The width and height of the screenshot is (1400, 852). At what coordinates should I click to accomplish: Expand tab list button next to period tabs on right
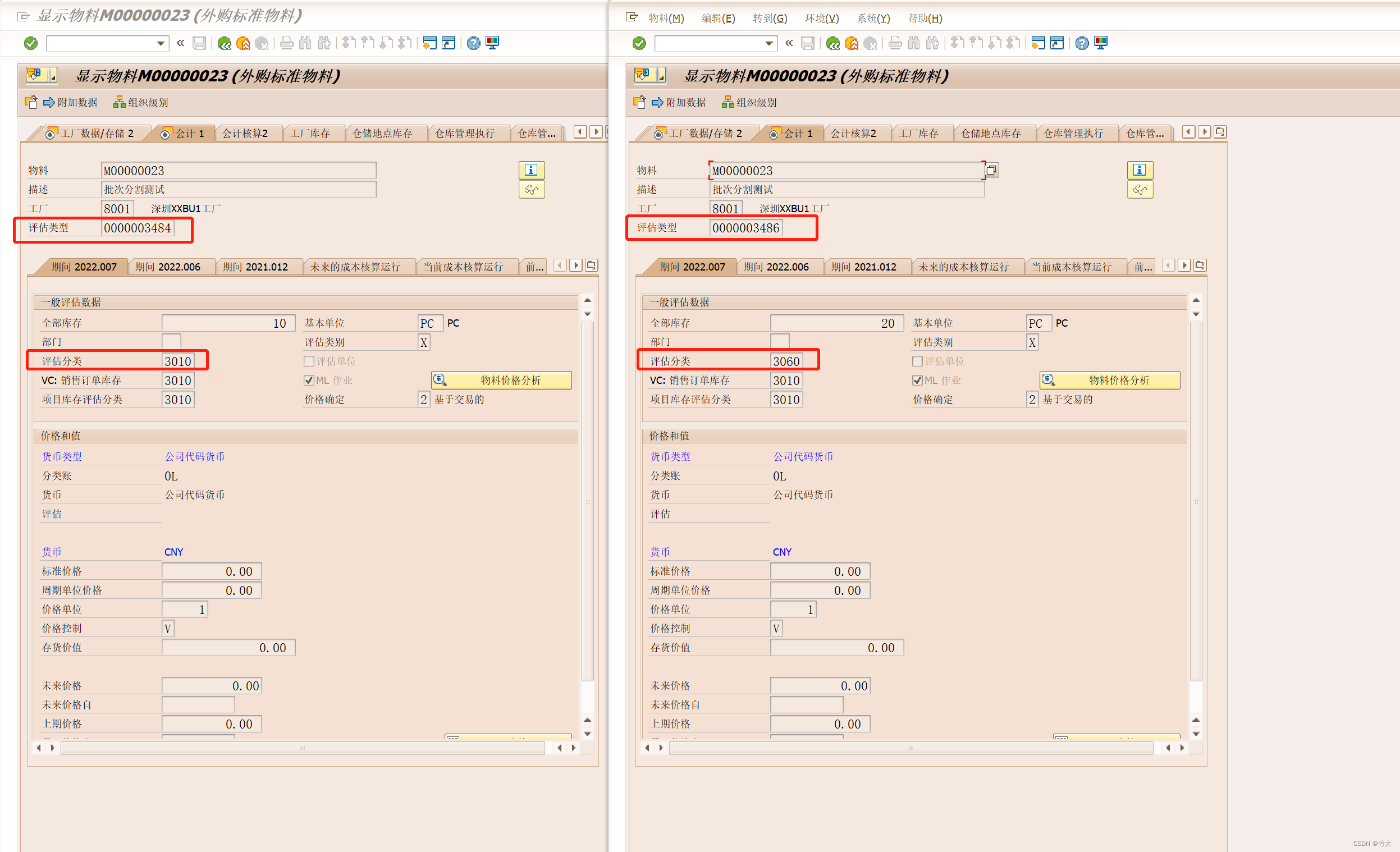tap(1200, 265)
